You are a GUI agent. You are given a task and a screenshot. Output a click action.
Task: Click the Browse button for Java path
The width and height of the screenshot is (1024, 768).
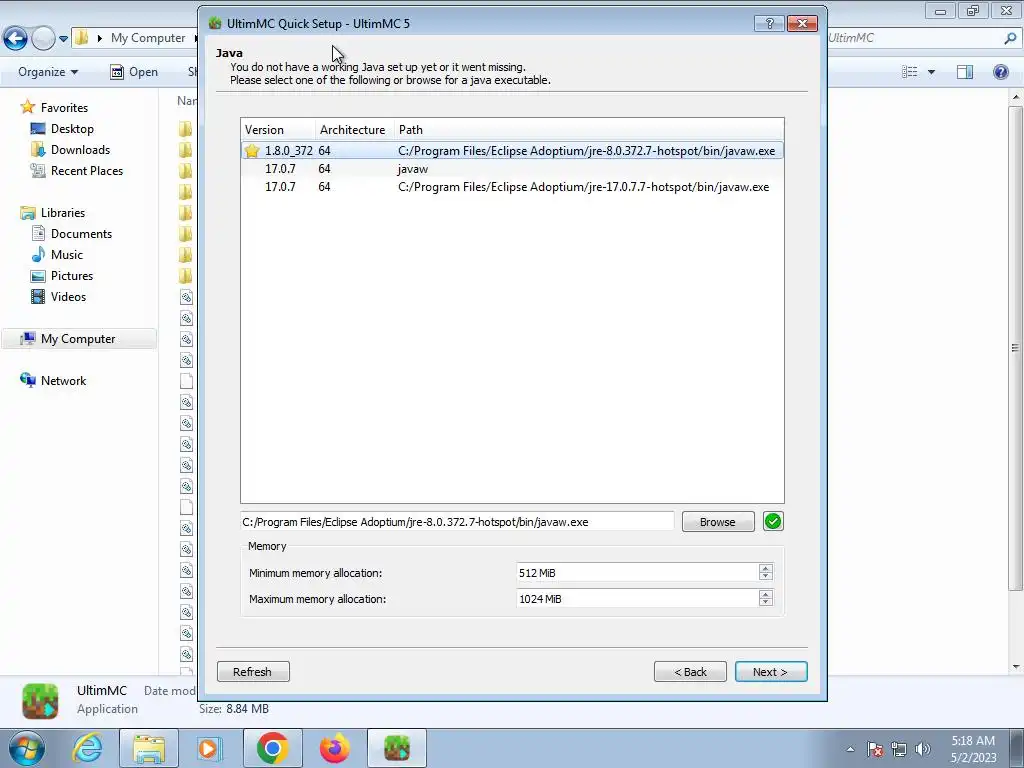[x=718, y=522]
